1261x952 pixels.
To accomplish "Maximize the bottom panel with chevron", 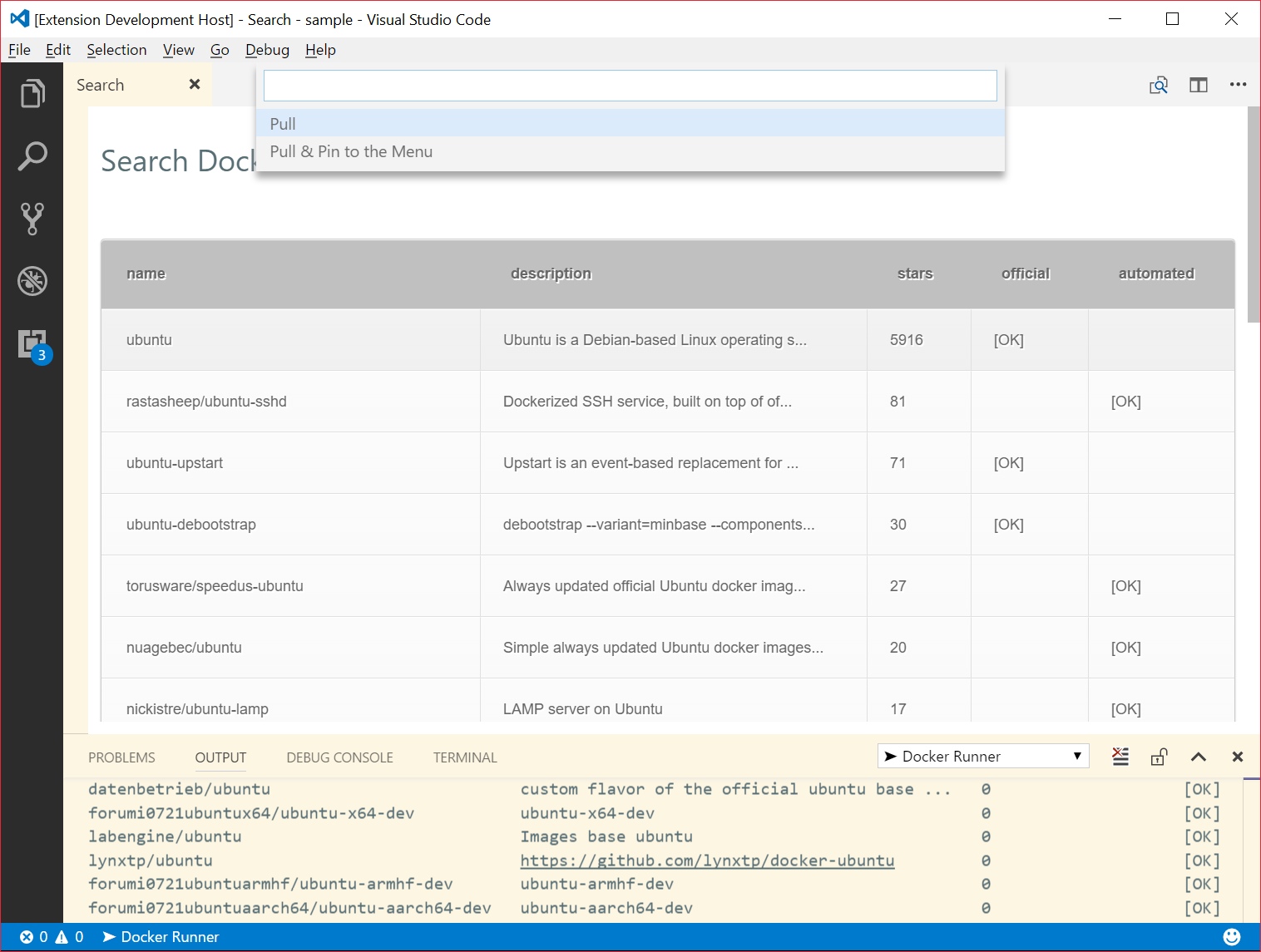I will (x=1199, y=757).
